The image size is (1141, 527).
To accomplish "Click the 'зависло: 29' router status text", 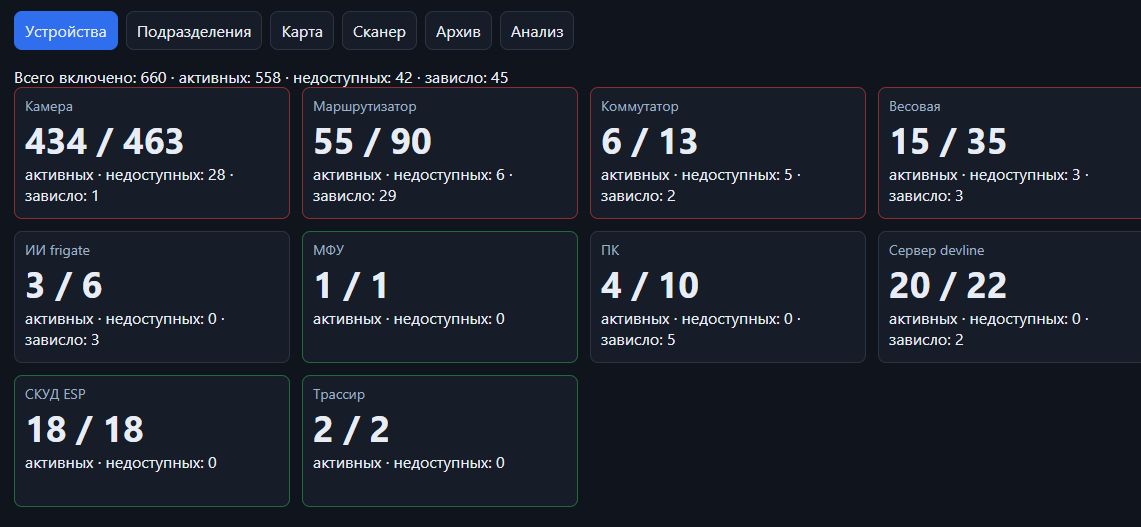I will click(355, 196).
